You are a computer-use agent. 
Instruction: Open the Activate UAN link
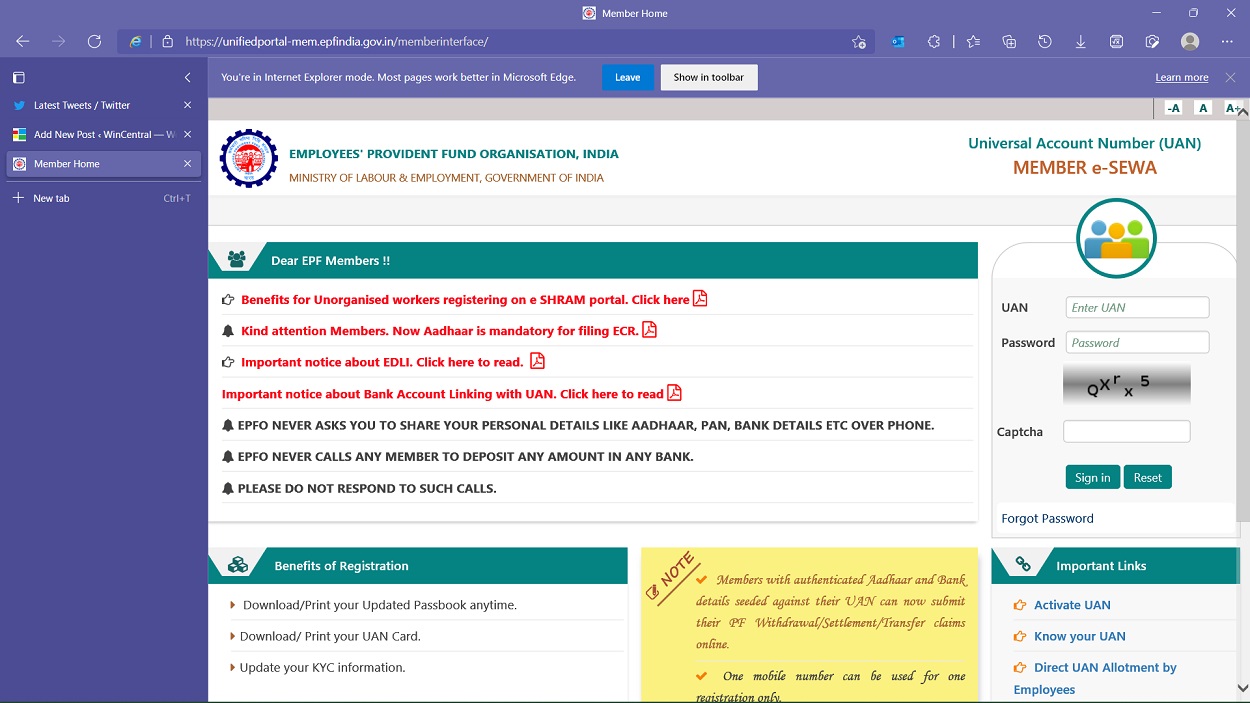coord(1072,605)
